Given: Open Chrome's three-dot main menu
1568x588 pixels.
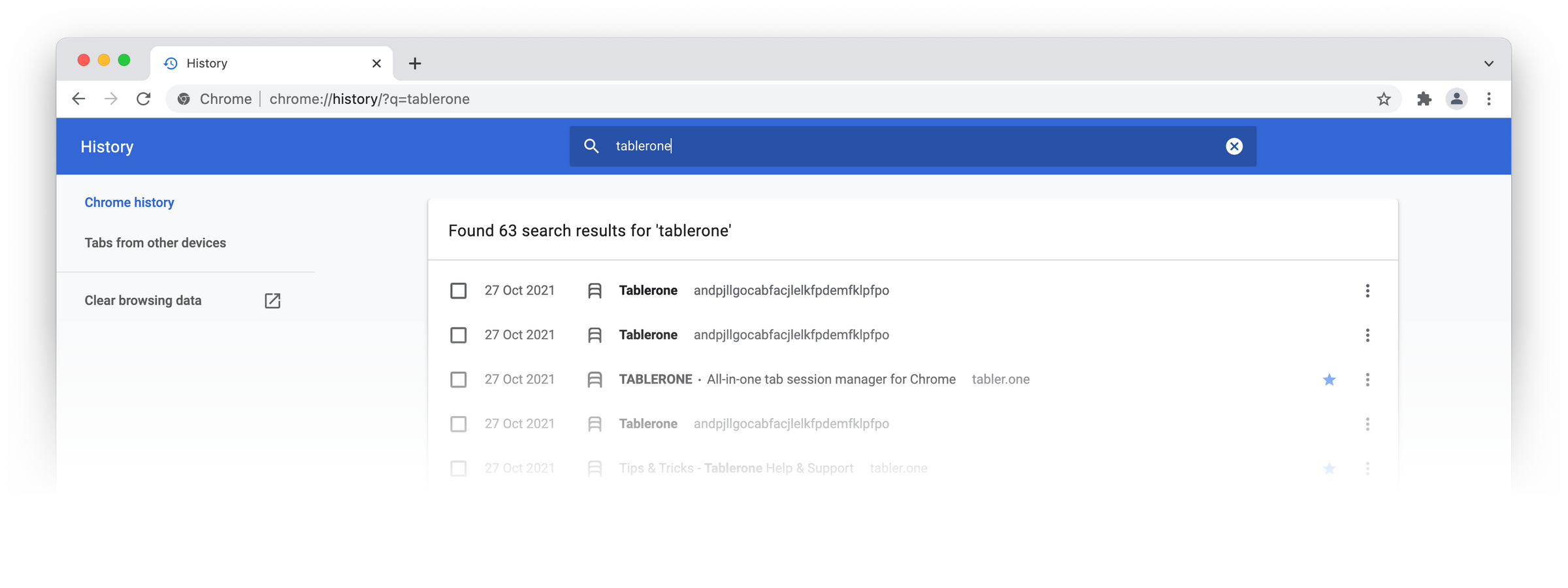Looking at the screenshot, I should click(x=1489, y=99).
